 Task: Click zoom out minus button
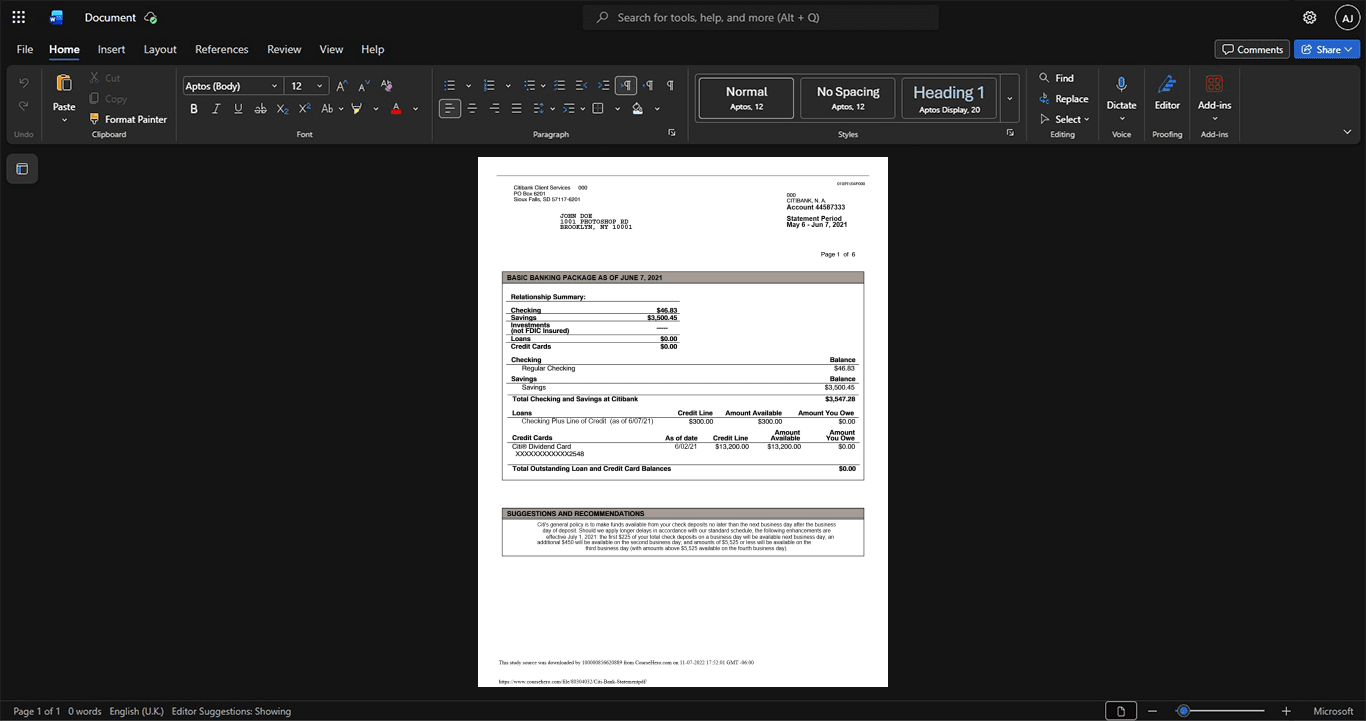tap(1154, 711)
